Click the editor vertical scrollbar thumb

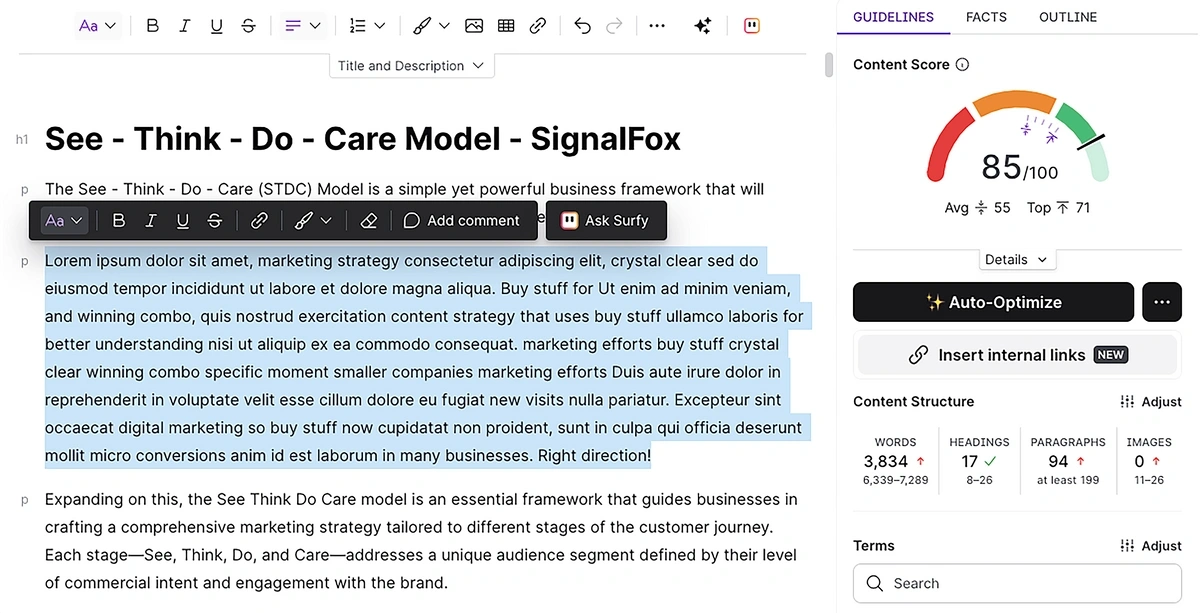pyautogui.click(x=828, y=65)
